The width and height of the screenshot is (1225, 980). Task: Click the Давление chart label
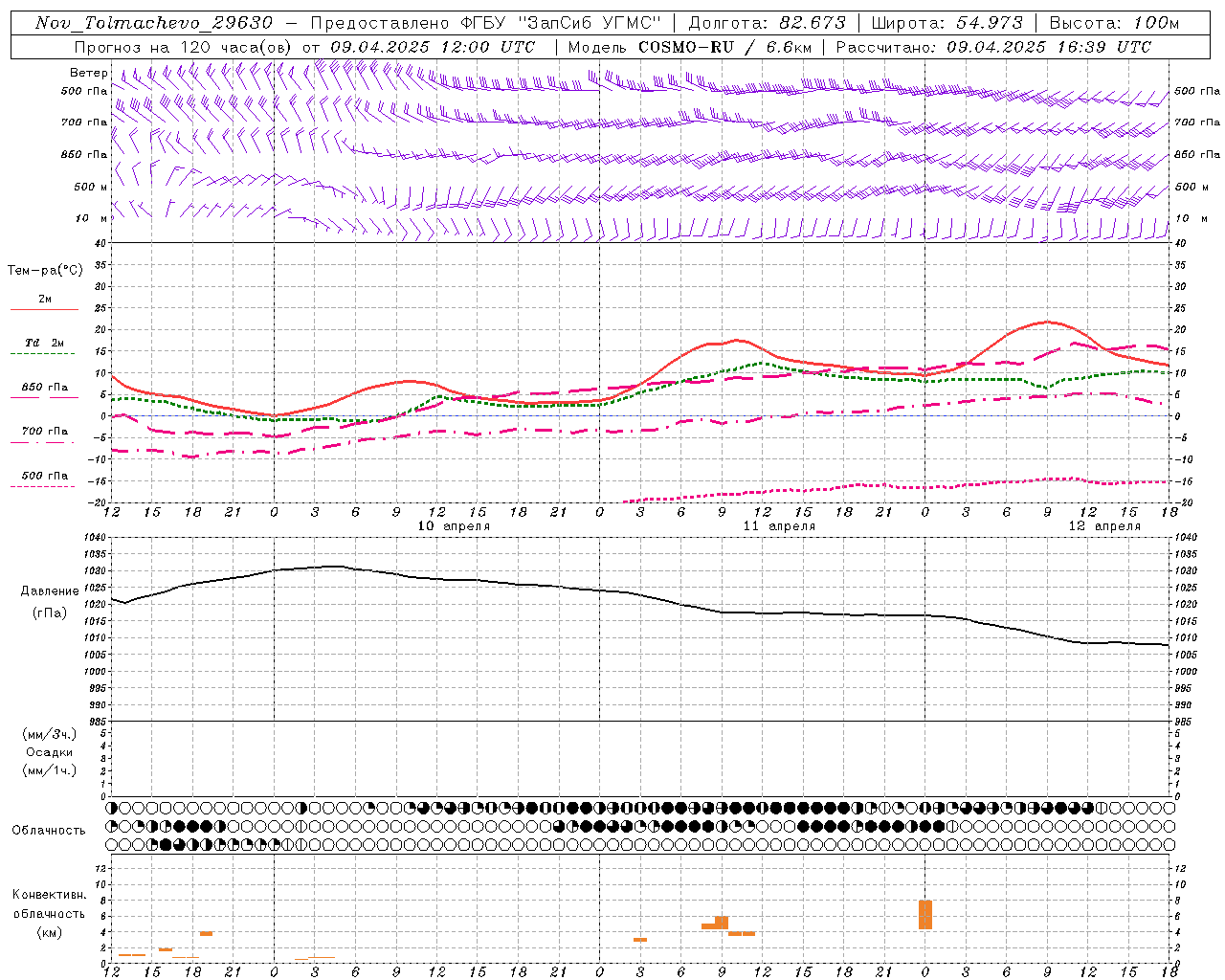[x=50, y=591]
